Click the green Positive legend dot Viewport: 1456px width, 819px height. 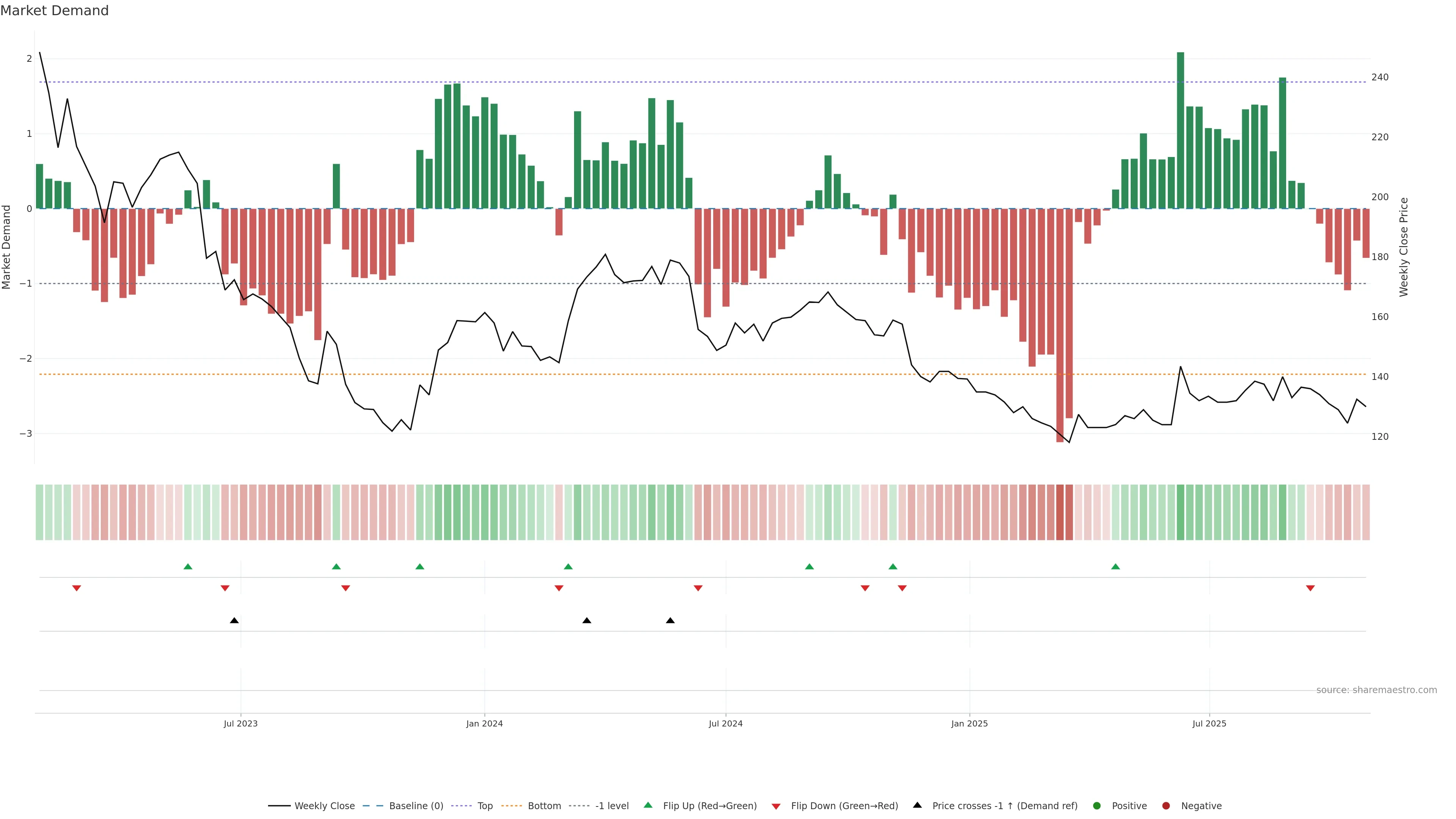pyautogui.click(x=1097, y=805)
